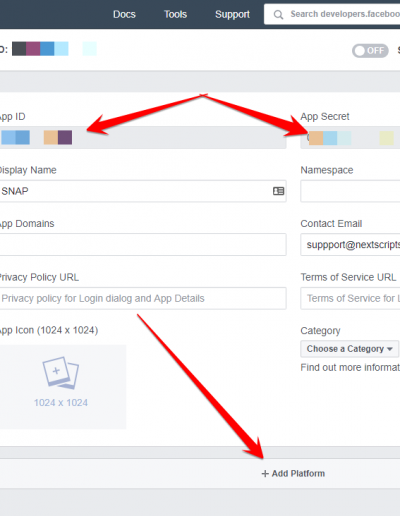Click the Category dropdown arrow

389,349
